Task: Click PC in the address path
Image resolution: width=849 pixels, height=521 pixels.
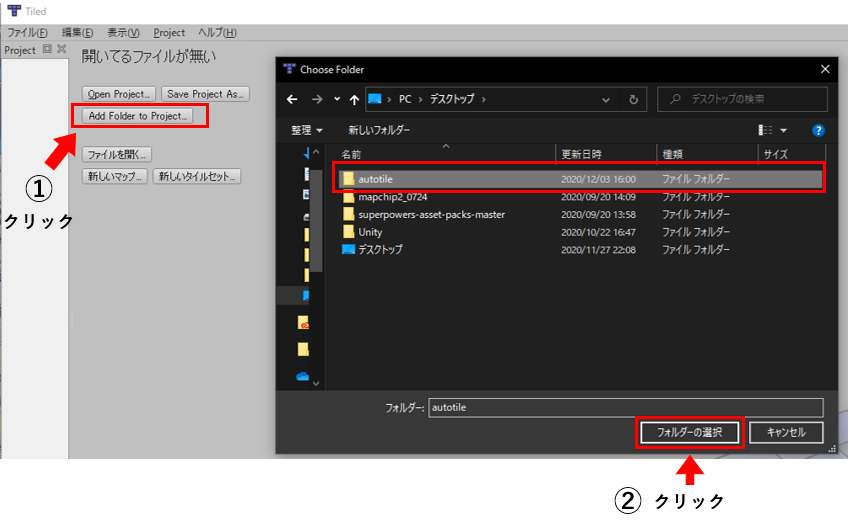Action: (x=405, y=99)
